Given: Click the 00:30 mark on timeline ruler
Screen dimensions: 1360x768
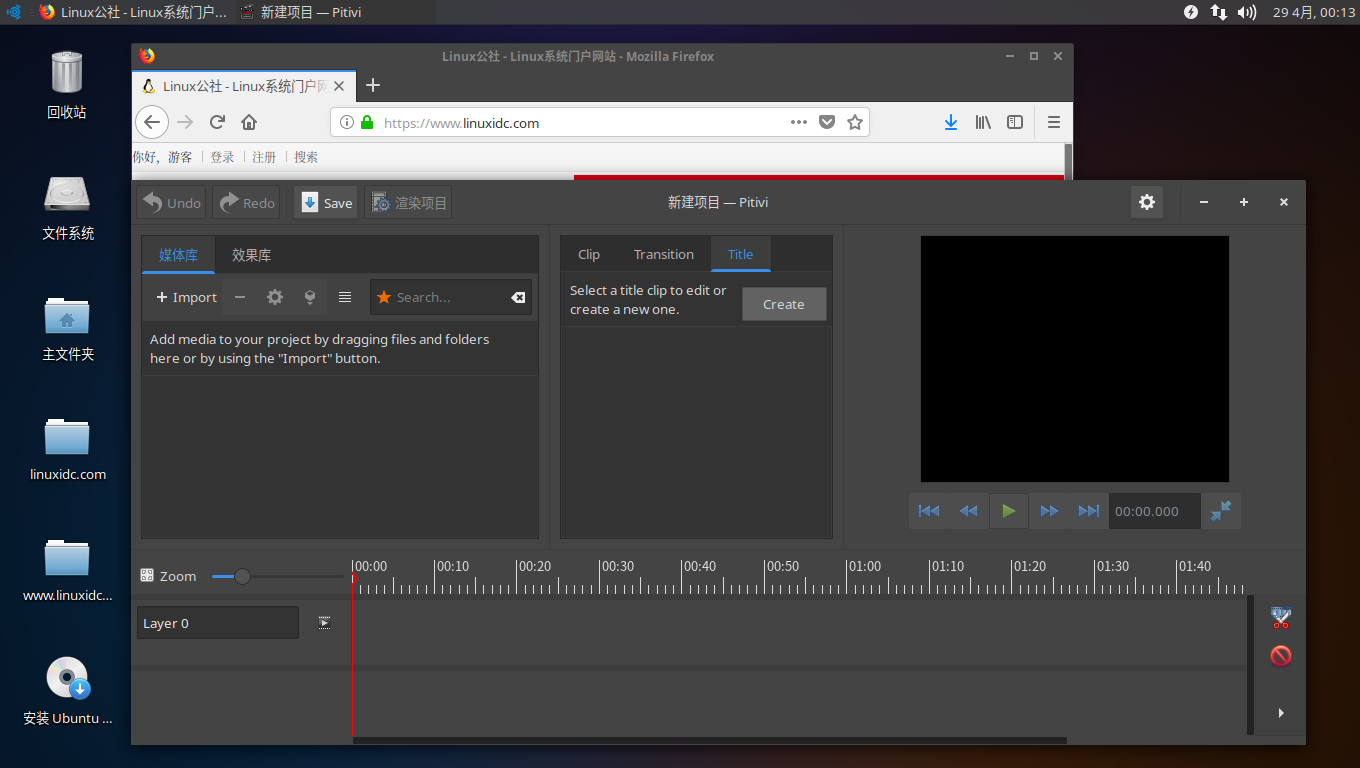Looking at the screenshot, I should 617,566.
